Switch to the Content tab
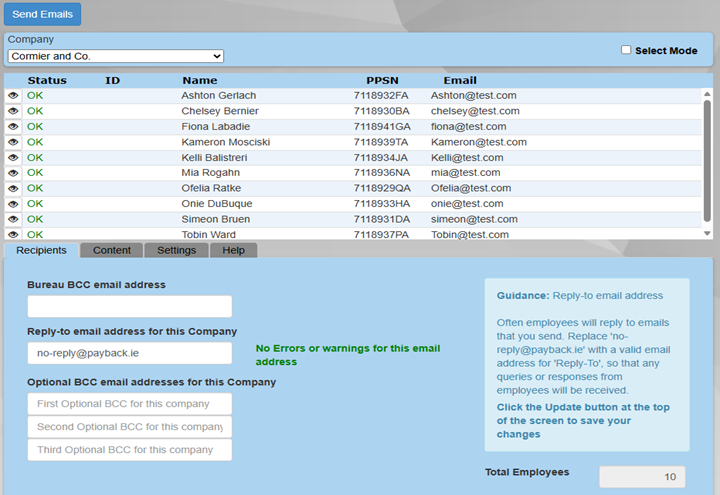 111,250
